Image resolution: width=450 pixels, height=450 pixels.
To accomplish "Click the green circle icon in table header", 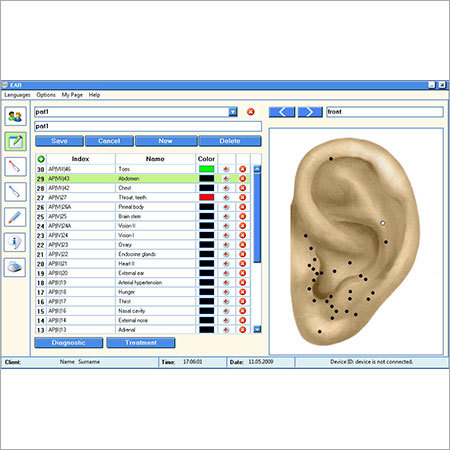I will click(x=41, y=159).
